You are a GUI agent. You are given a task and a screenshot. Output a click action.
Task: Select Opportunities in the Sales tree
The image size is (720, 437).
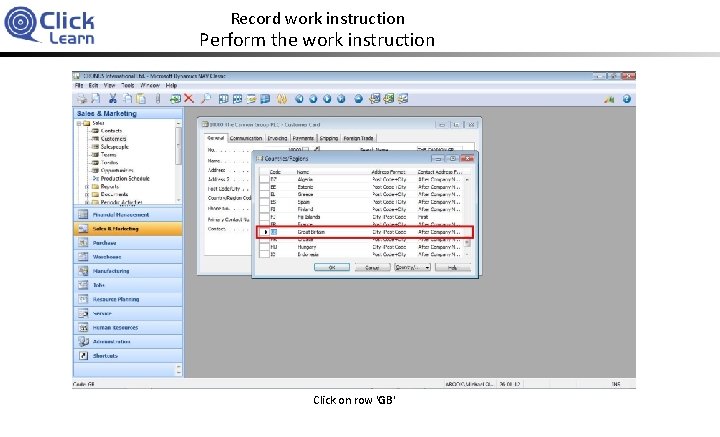coord(117,170)
